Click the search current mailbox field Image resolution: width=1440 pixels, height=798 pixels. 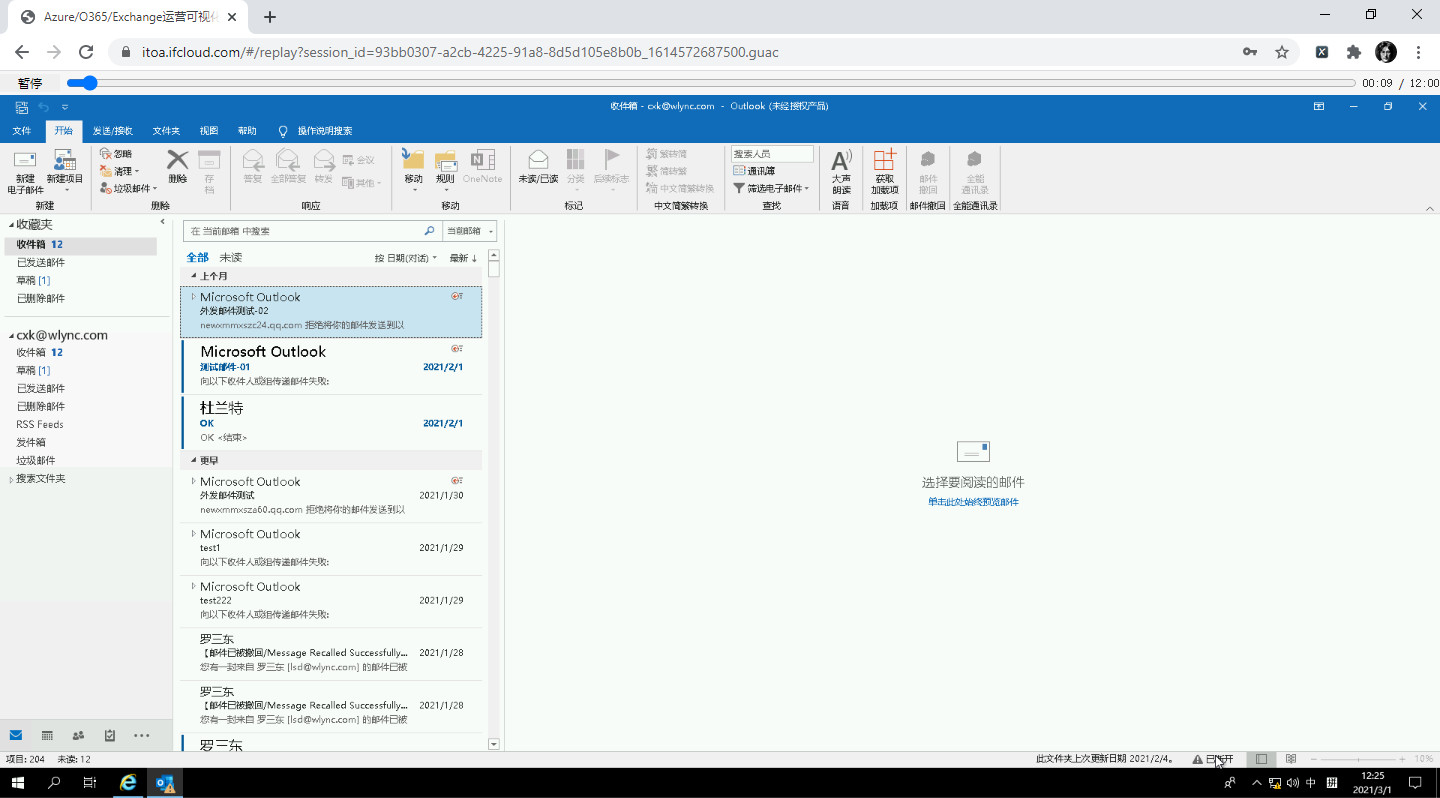pos(312,231)
